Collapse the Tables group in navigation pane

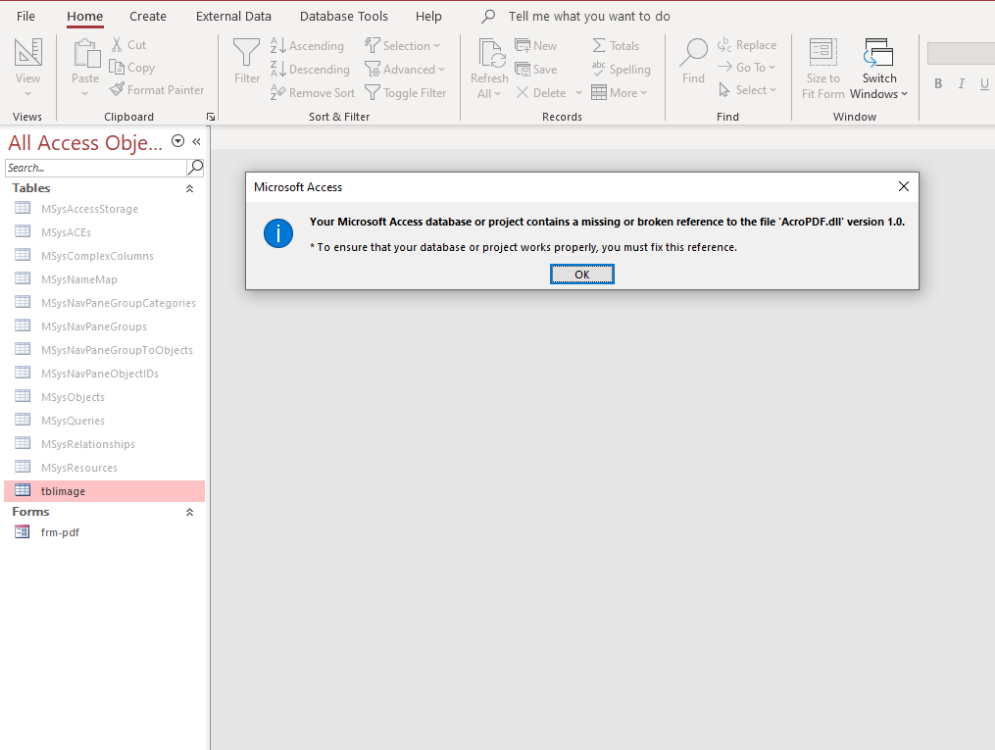tap(190, 188)
